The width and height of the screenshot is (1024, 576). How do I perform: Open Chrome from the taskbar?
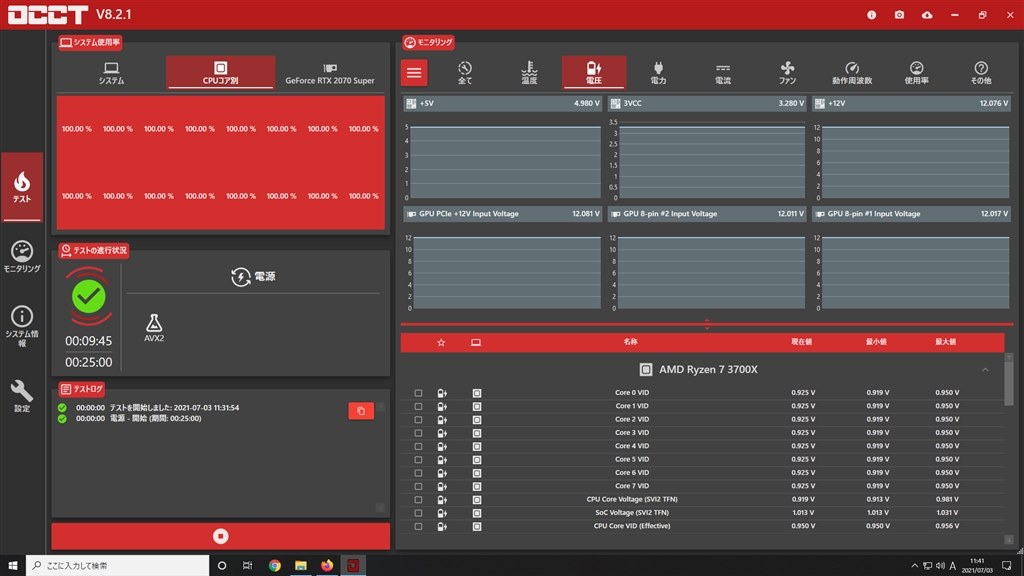coord(275,566)
